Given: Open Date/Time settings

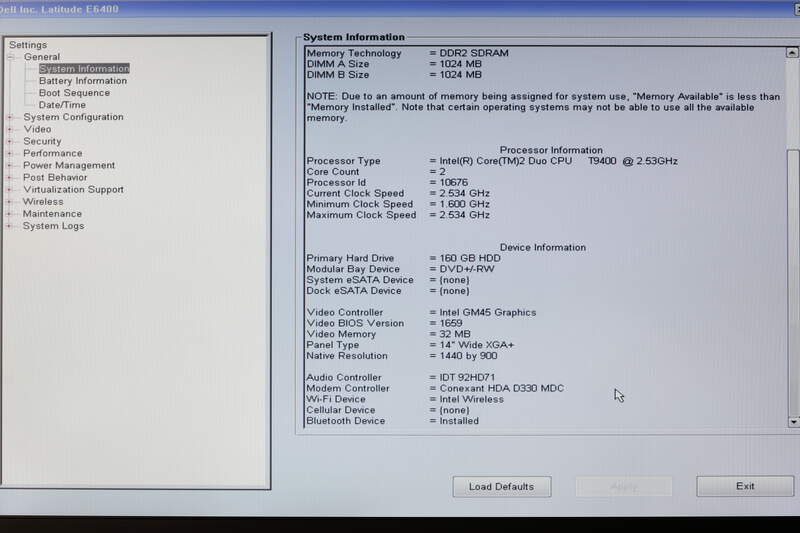Looking at the screenshot, I should tap(62, 105).
